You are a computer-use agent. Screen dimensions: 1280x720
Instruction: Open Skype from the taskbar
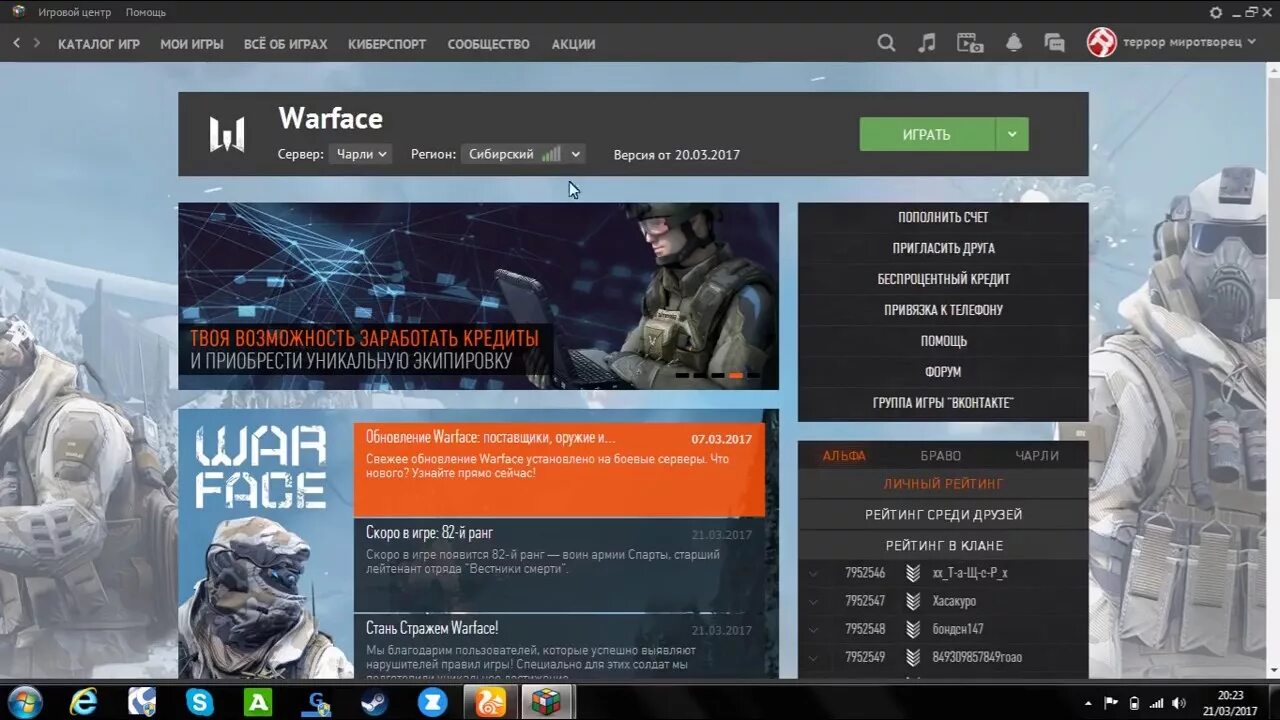pyautogui.click(x=200, y=702)
